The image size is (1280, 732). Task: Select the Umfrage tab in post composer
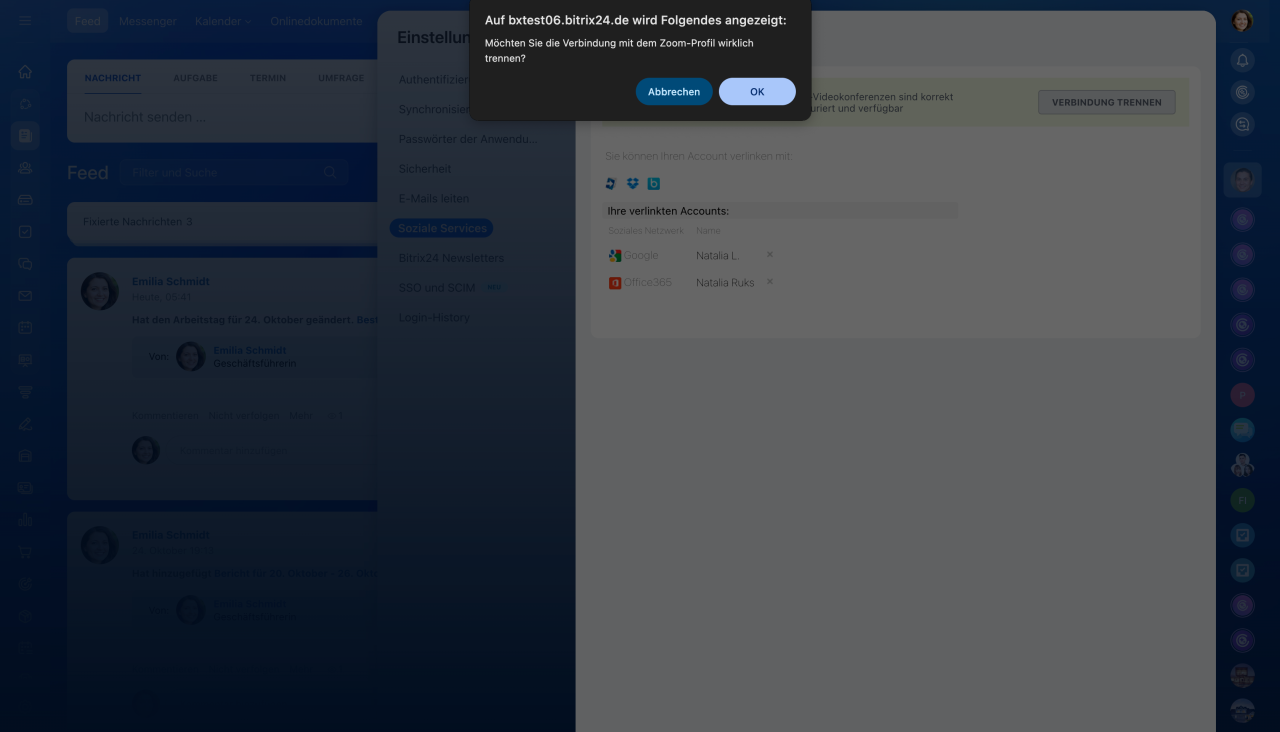341,78
